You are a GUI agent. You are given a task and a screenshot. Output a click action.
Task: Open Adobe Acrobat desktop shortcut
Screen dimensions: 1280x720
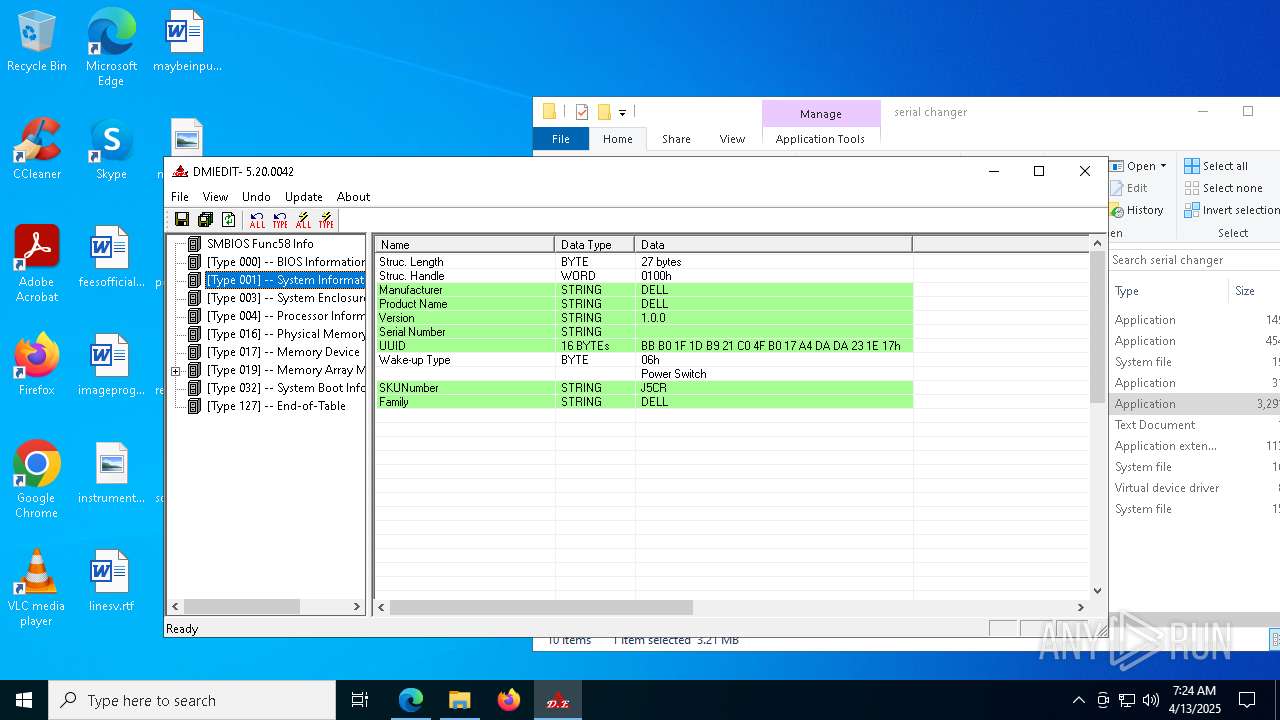(37, 263)
